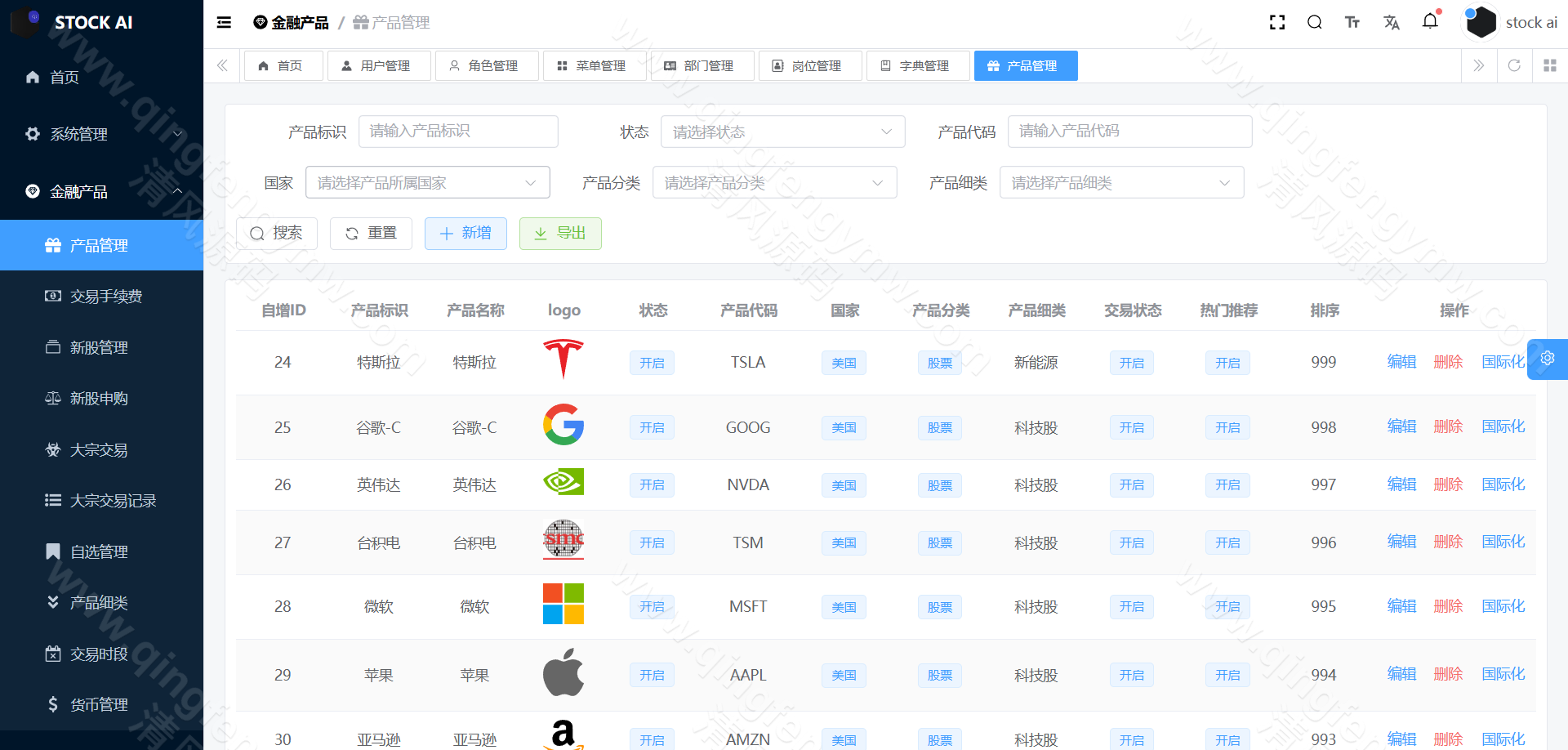The image size is (1568, 750).
Task: Open the 字典管理 tab
Action: (918, 65)
